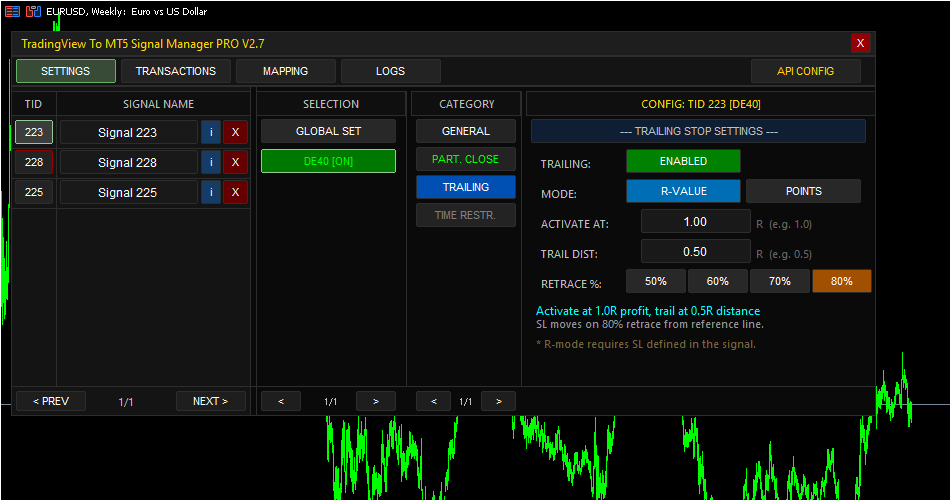Click the SELECTION column header
The image size is (950, 500).
click(331, 104)
